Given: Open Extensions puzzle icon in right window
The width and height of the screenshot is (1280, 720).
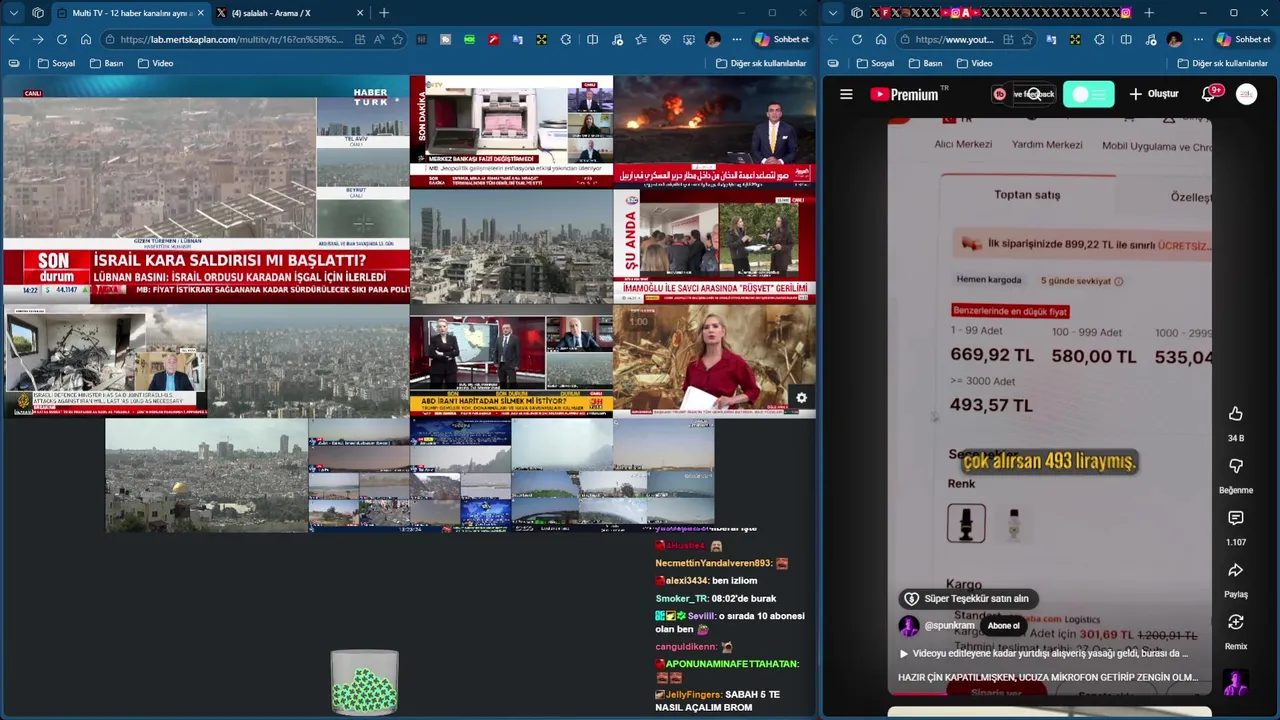Looking at the screenshot, I should 1099,39.
